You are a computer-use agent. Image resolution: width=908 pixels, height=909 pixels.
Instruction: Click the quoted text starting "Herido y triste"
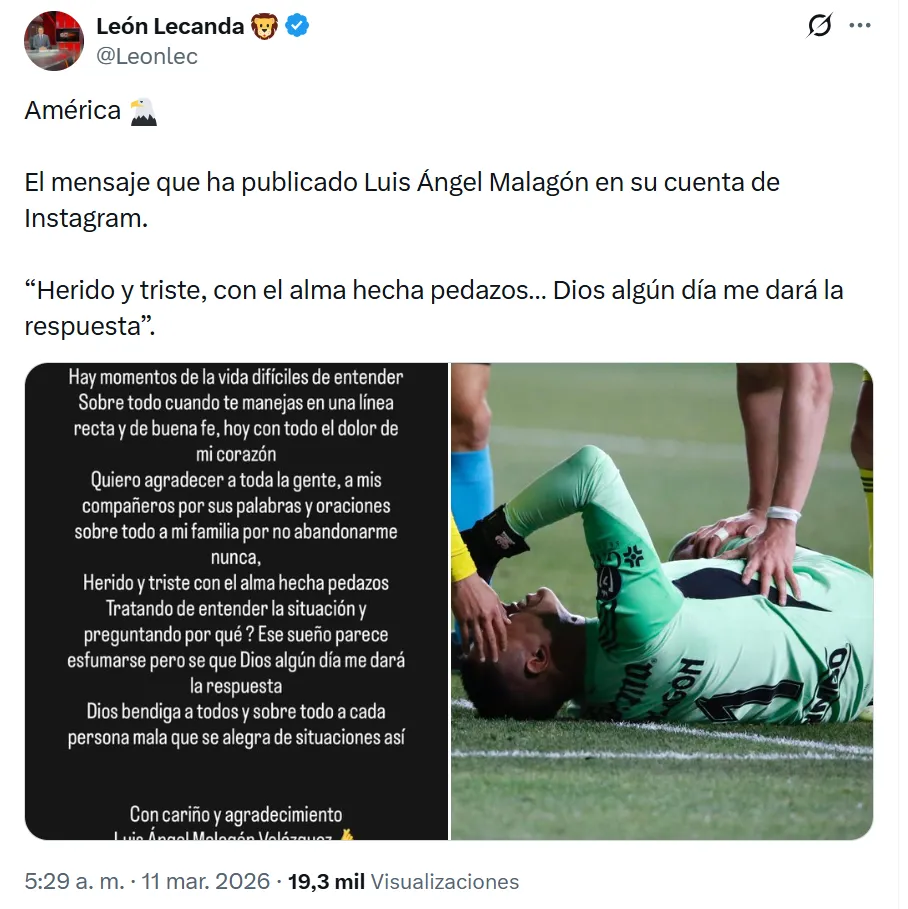click(x=434, y=308)
